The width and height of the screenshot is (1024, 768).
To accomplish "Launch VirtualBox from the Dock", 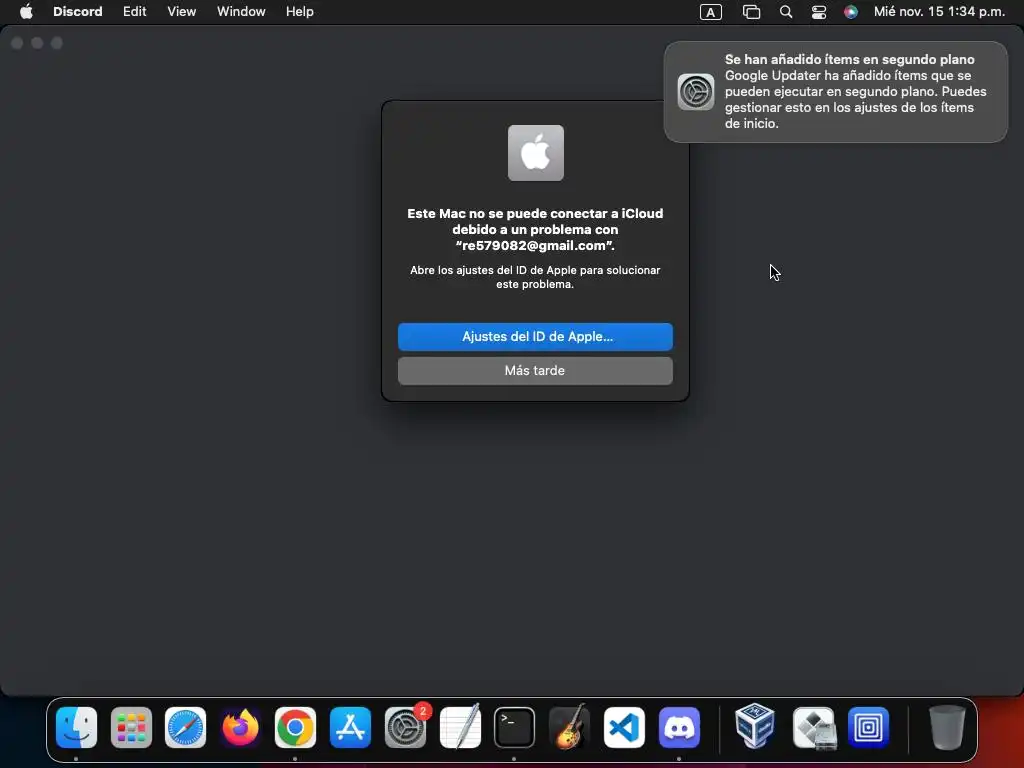I will point(755,726).
